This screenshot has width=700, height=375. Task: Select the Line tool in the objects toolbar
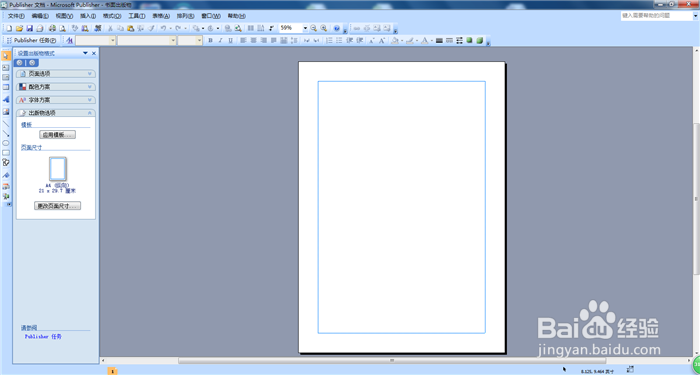tap(6, 123)
